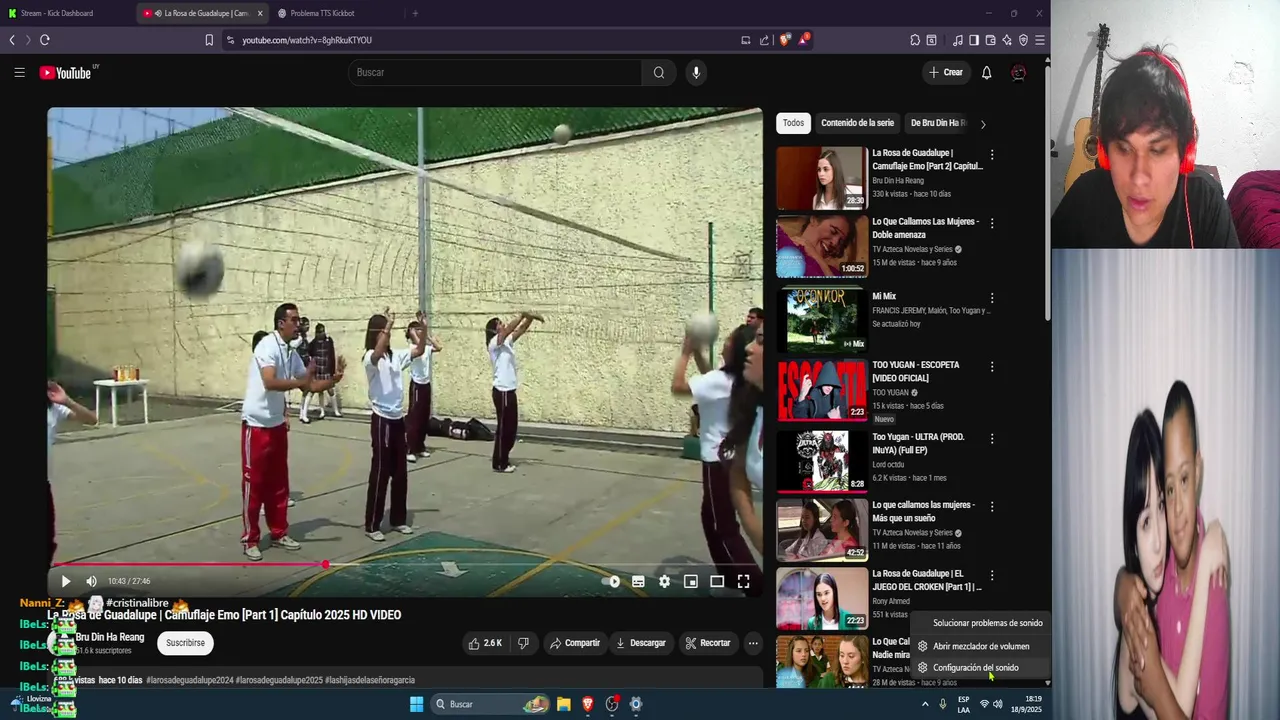Select Configuración del sonido menu item
The image size is (1280, 720).
(x=981, y=668)
